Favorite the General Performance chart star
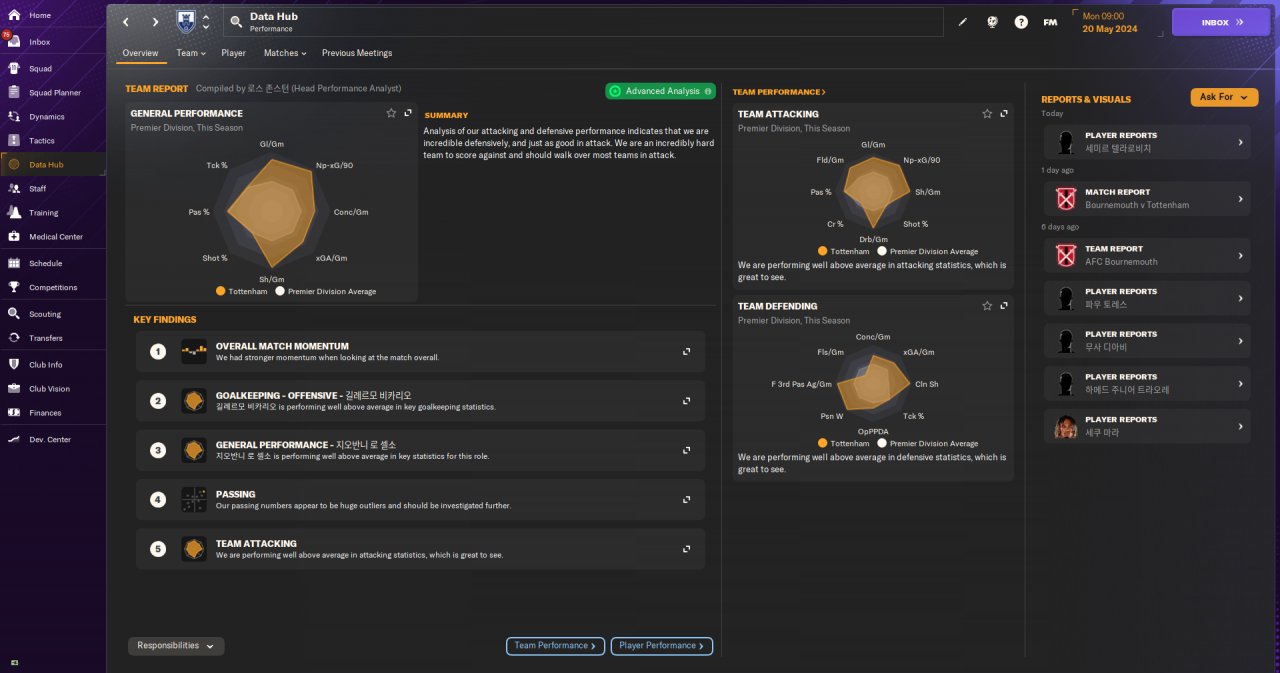This screenshot has height=673, width=1280. tap(391, 113)
